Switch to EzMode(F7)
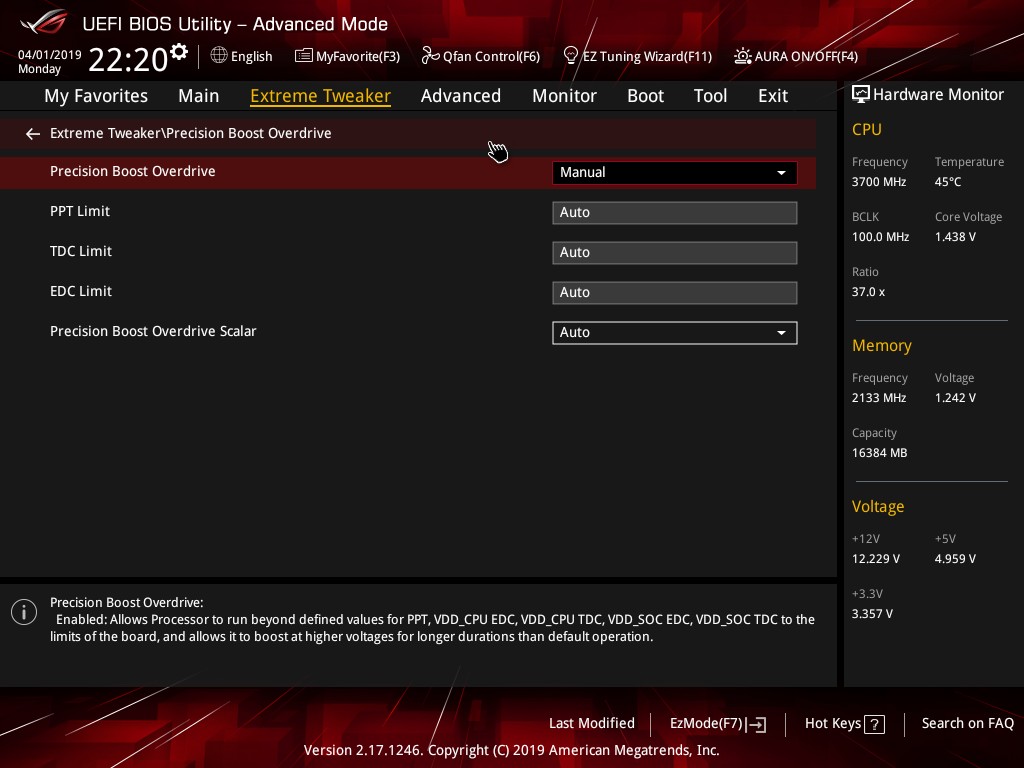This screenshot has height=768, width=1024. [718, 724]
